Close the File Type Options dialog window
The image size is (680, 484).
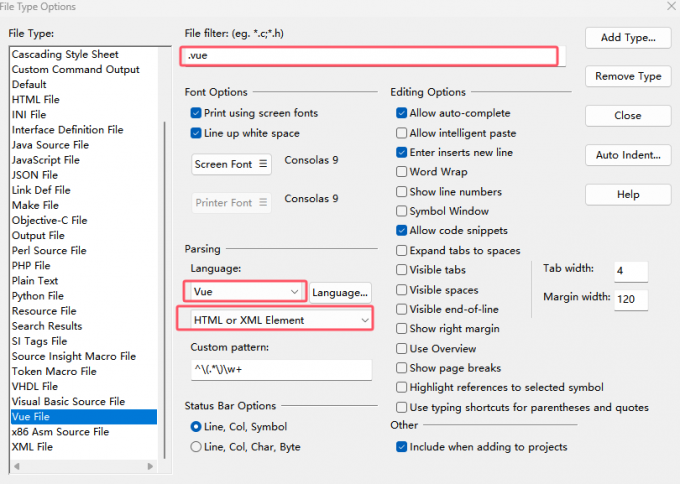tap(668, 7)
